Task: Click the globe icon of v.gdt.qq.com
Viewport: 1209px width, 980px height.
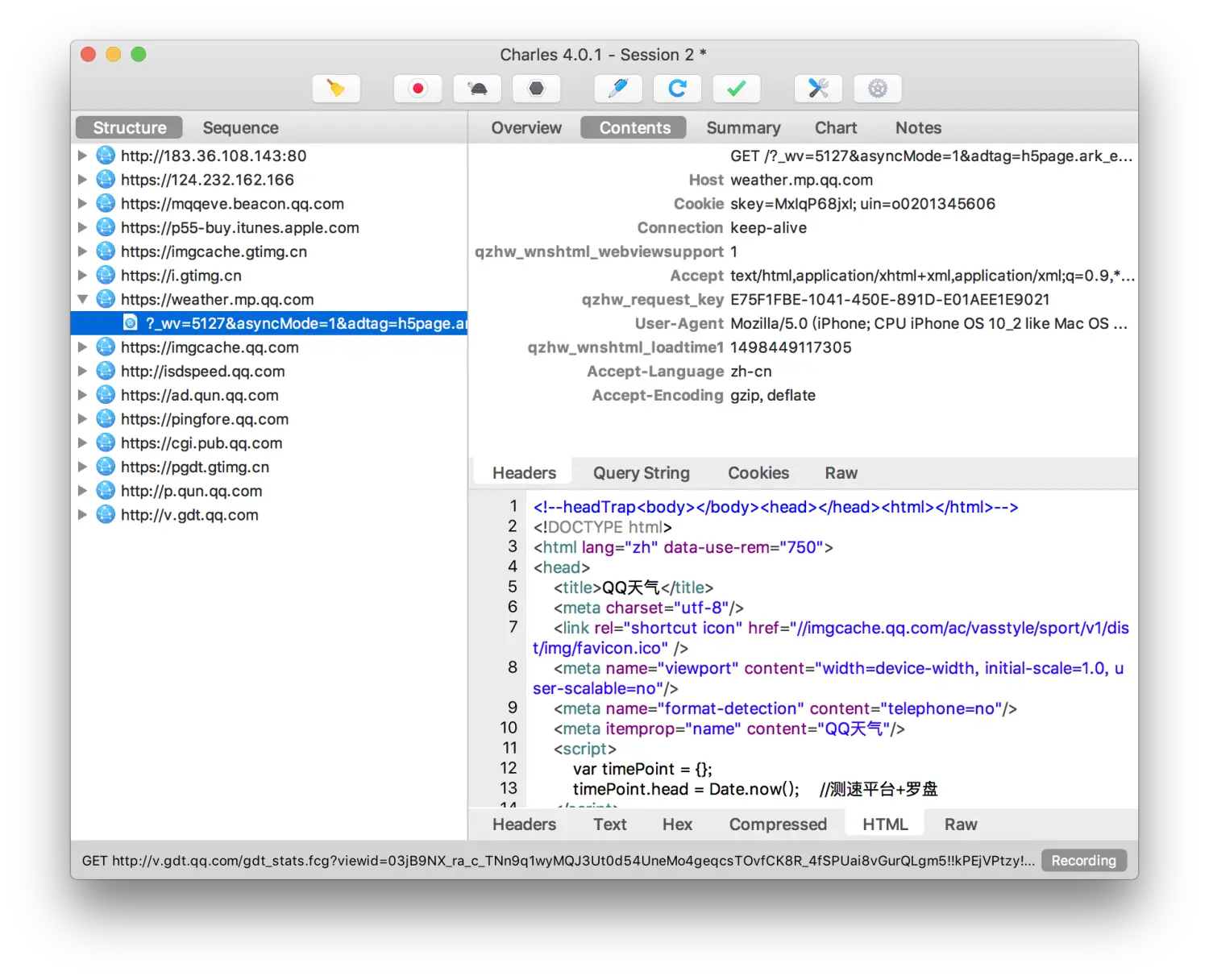Action: click(106, 515)
